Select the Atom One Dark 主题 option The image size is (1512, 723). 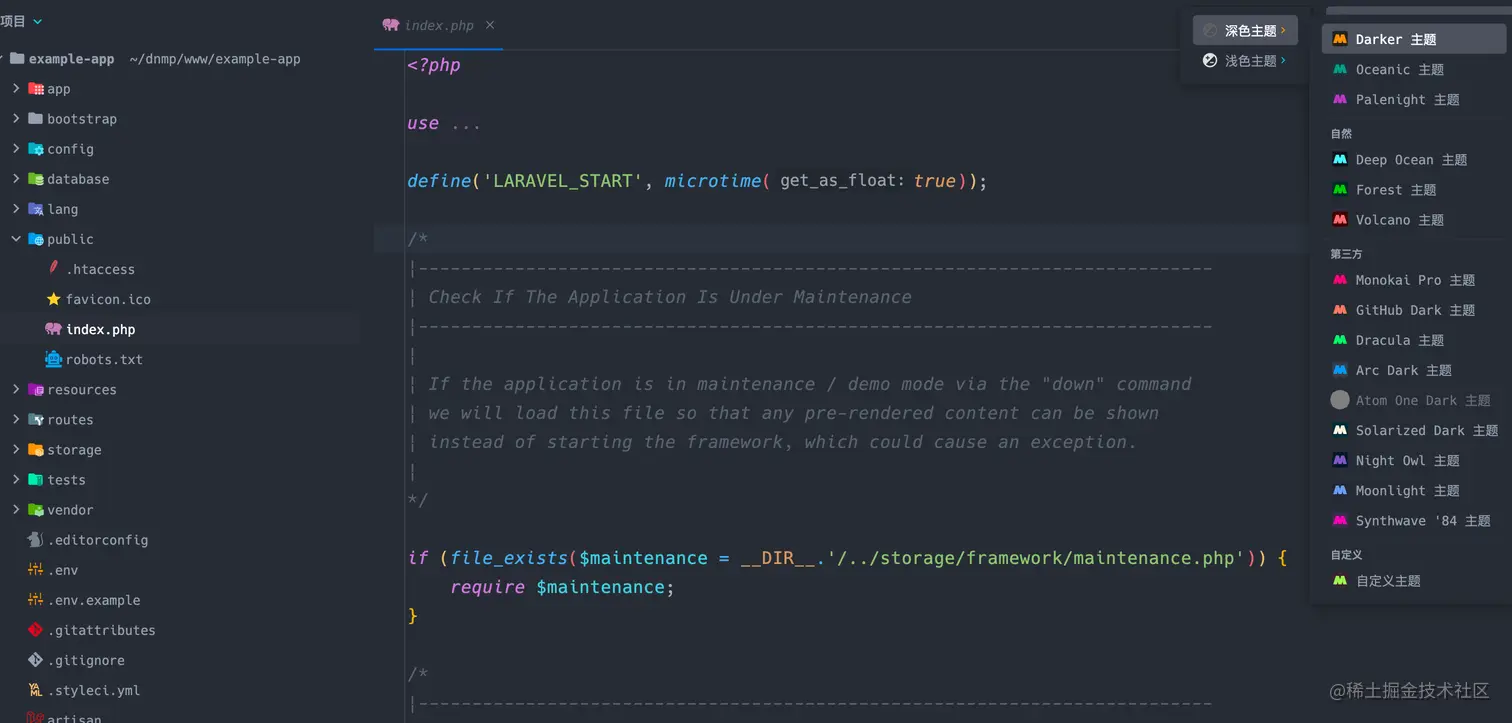(1414, 400)
